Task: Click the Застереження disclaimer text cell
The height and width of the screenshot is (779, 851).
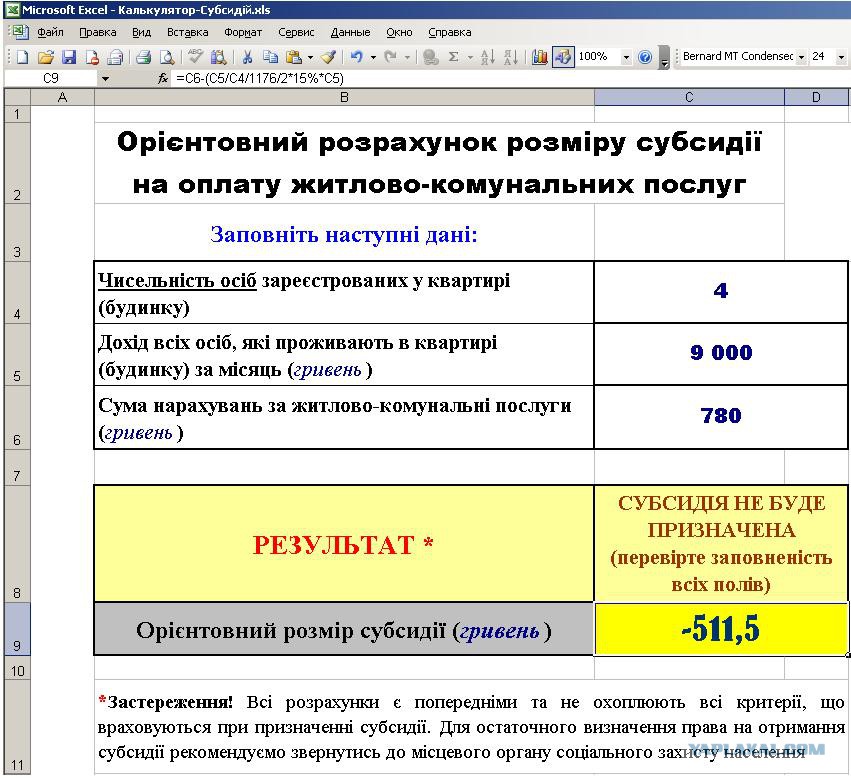Action: click(x=471, y=726)
